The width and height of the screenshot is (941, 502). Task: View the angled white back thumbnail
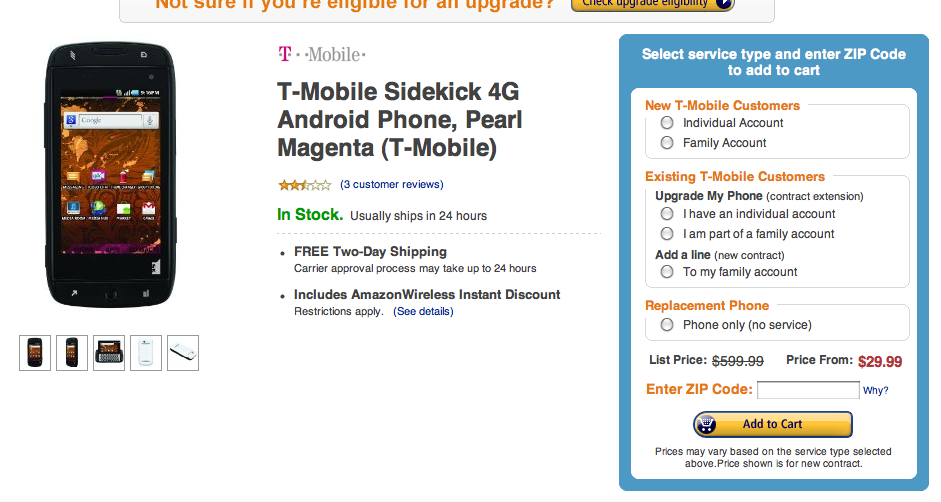tap(183, 353)
